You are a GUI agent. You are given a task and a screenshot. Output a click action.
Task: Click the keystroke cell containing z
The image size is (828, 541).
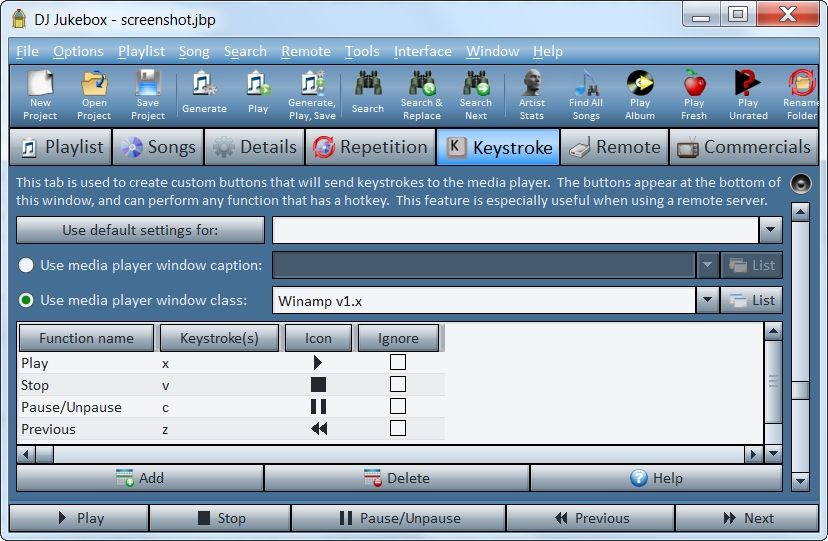(x=165, y=430)
